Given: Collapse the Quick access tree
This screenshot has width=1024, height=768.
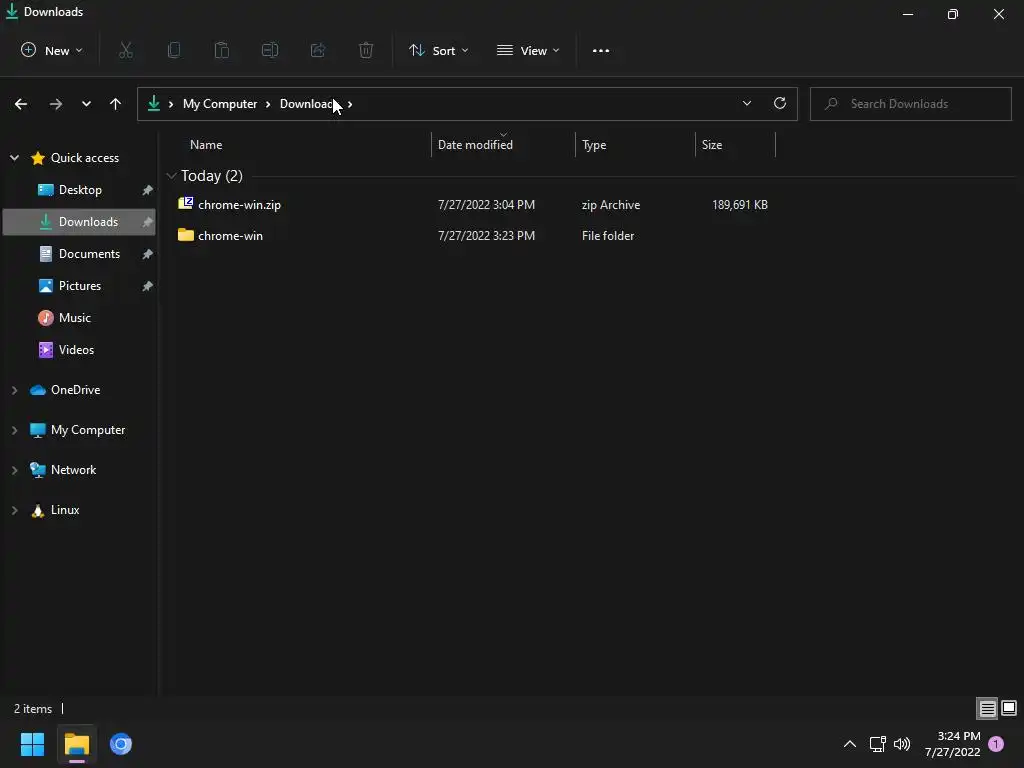Looking at the screenshot, I should pyautogui.click(x=14, y=157).
